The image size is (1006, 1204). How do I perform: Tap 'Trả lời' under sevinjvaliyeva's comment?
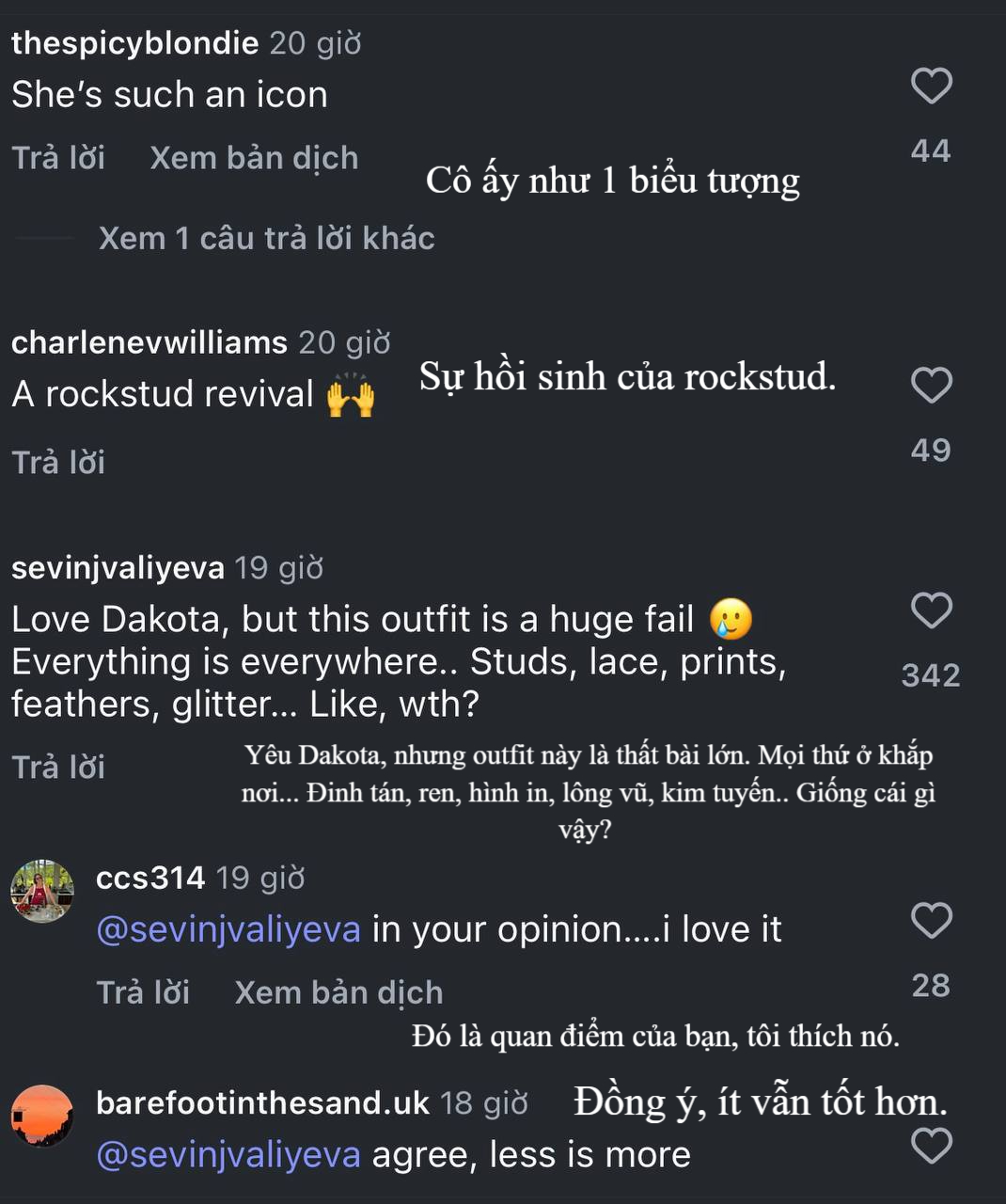click(58, 767)
